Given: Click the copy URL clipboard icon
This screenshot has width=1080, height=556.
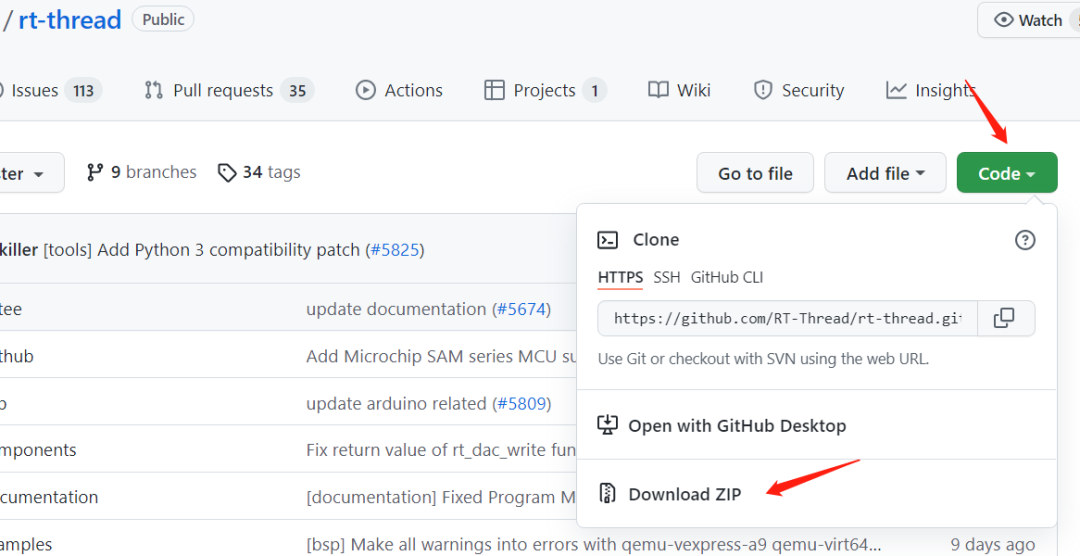Looking at the screenshot, I should [x=1004, y=318].
